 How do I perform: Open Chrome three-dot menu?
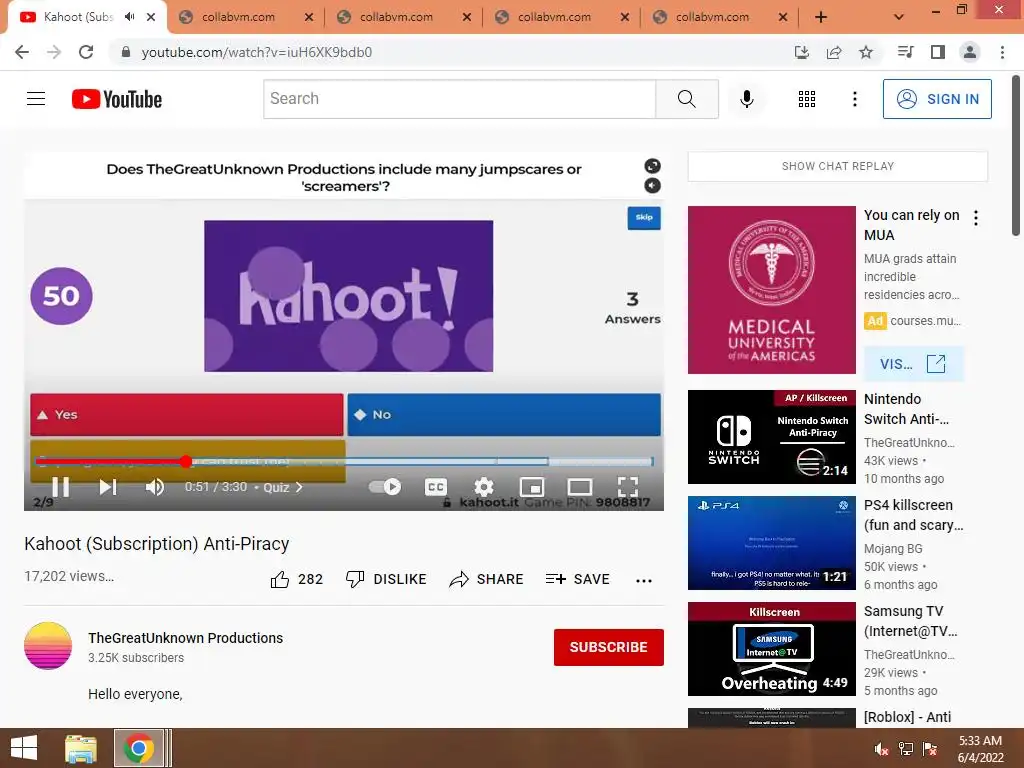[1002, 52]
